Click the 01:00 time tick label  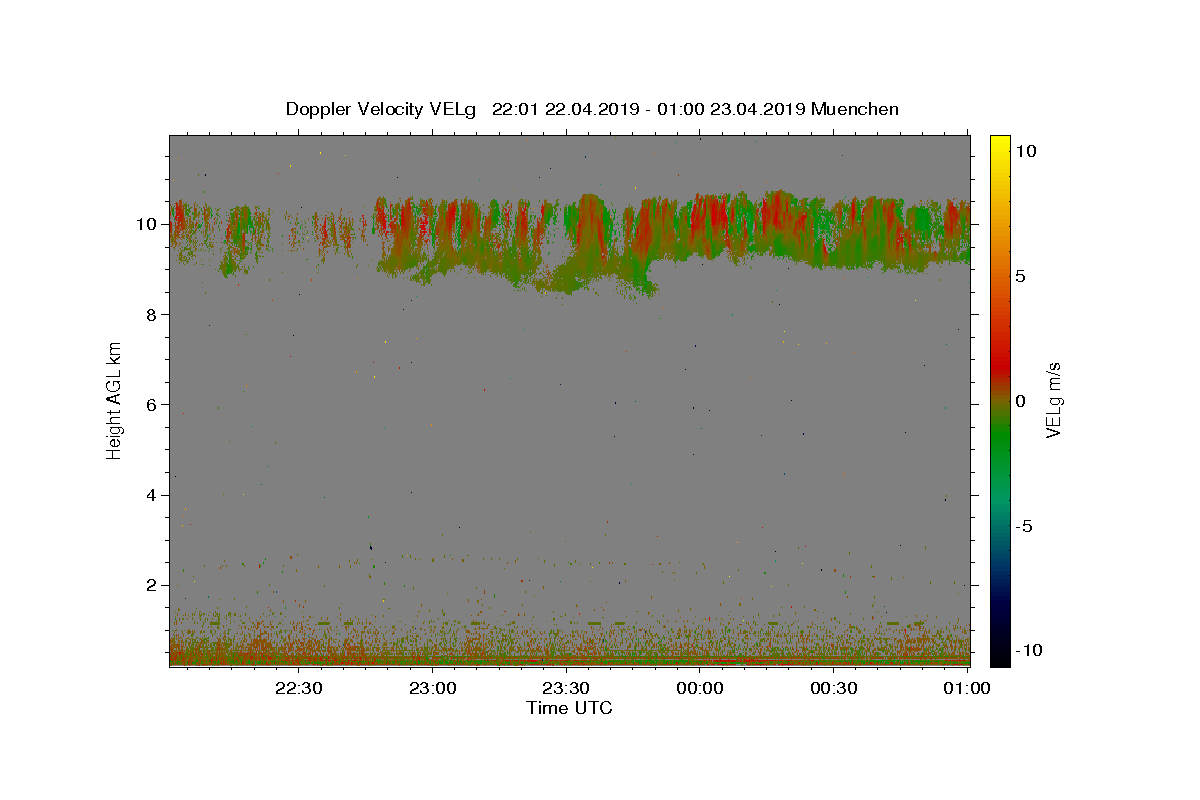pos(967,688)
